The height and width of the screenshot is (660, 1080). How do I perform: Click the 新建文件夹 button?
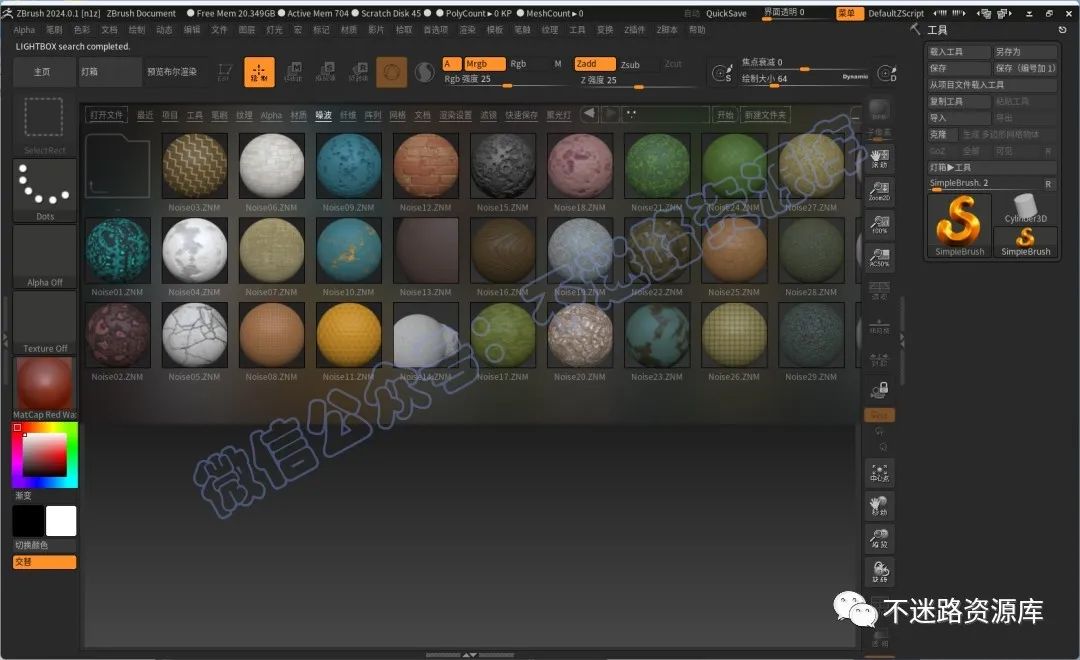[765, 115]
